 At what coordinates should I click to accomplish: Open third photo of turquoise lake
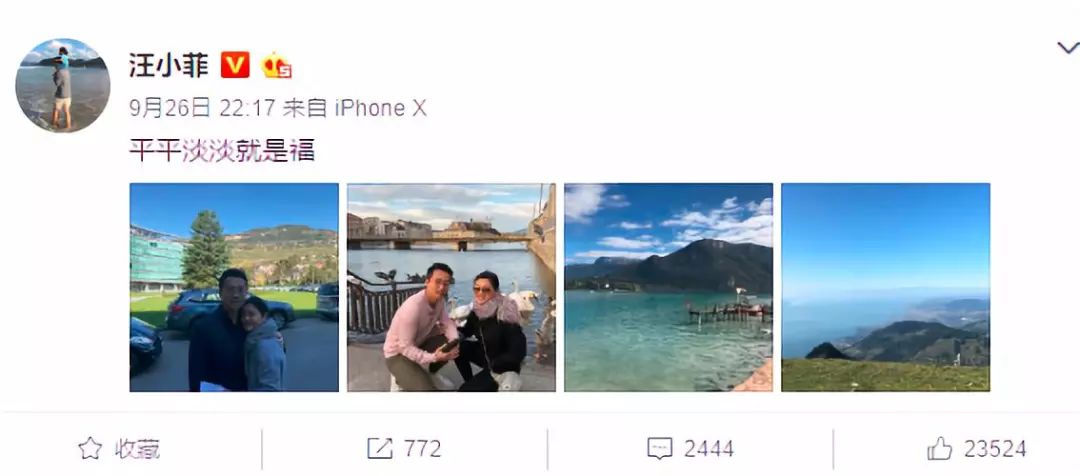pyautogui.click(x=668, y=287)
